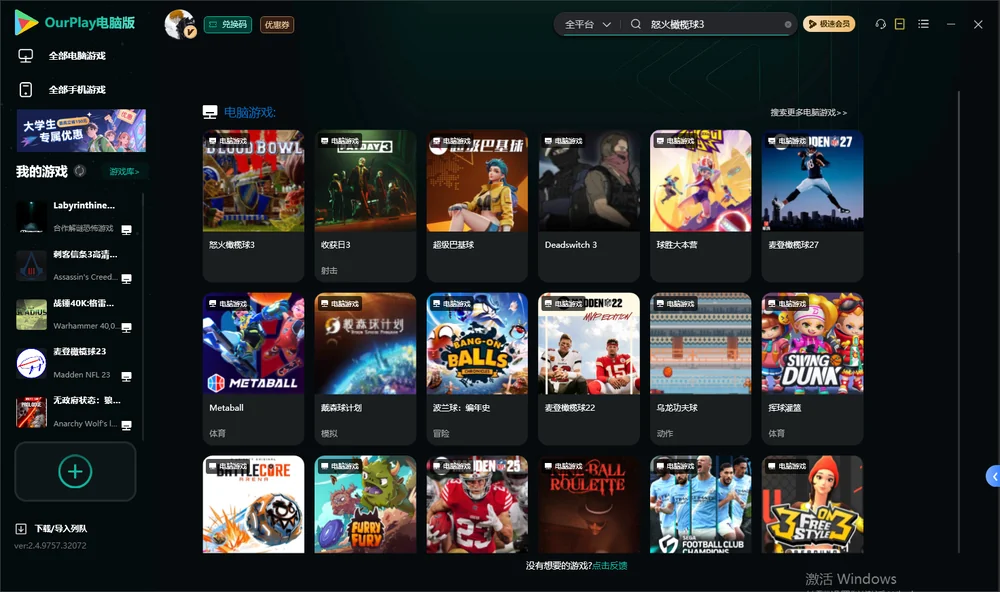Click the PC icon in Warhammer 40,0 row

pyautogui.click(x=127, y=327)
